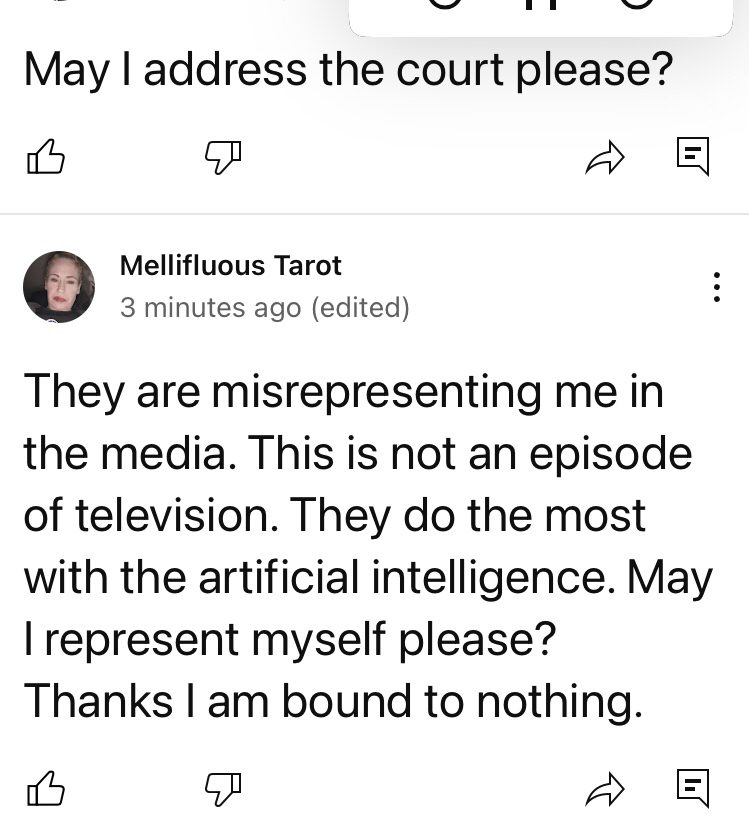Viewport: 749px width, 837px height.
Task: Open the three-dot menu for Mellifluous Tarot's comment
Action: point(716,287)
